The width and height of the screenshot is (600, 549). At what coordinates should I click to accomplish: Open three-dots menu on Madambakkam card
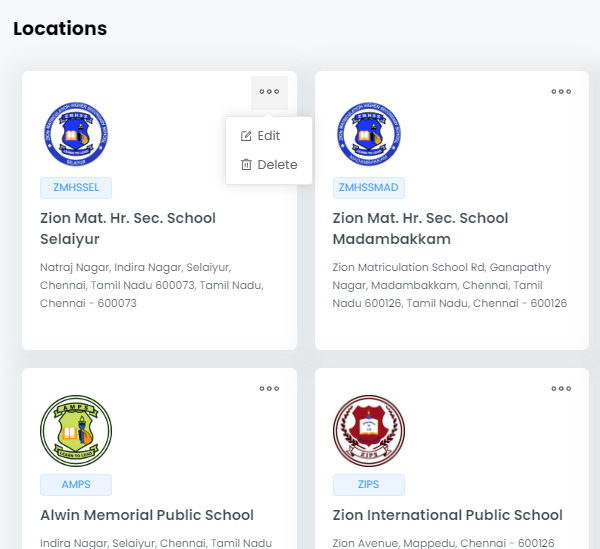[561, 92]
